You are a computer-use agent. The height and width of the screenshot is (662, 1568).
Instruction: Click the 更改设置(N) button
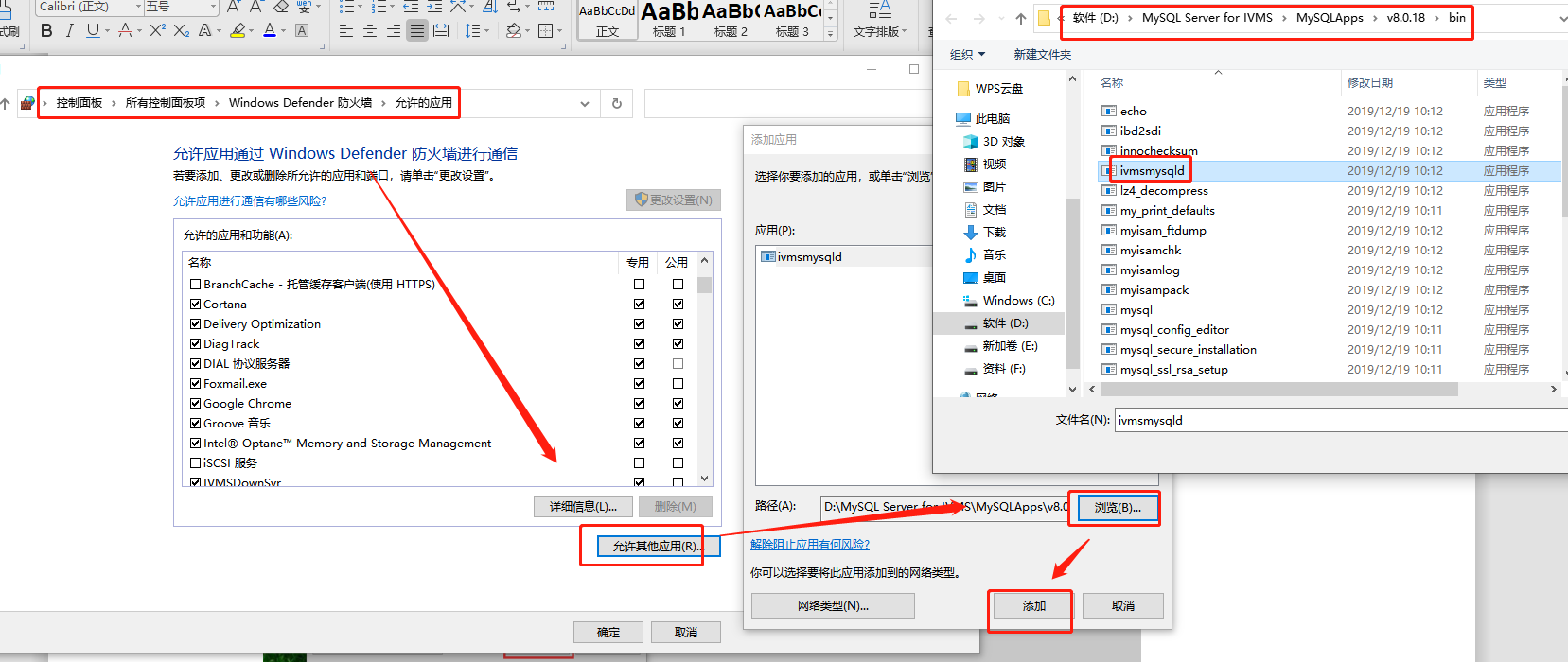[674, 200]
